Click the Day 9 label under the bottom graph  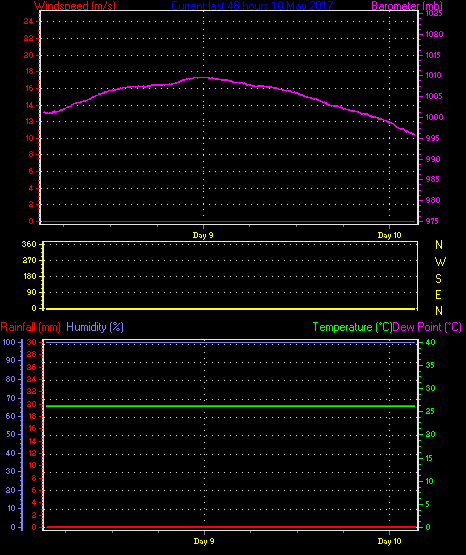[204, 541]
